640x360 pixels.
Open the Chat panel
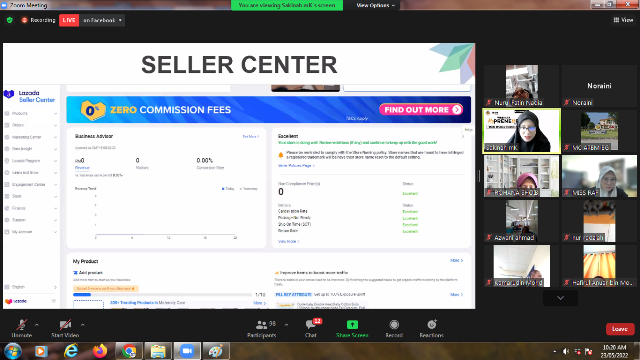(x=310, y=325)
